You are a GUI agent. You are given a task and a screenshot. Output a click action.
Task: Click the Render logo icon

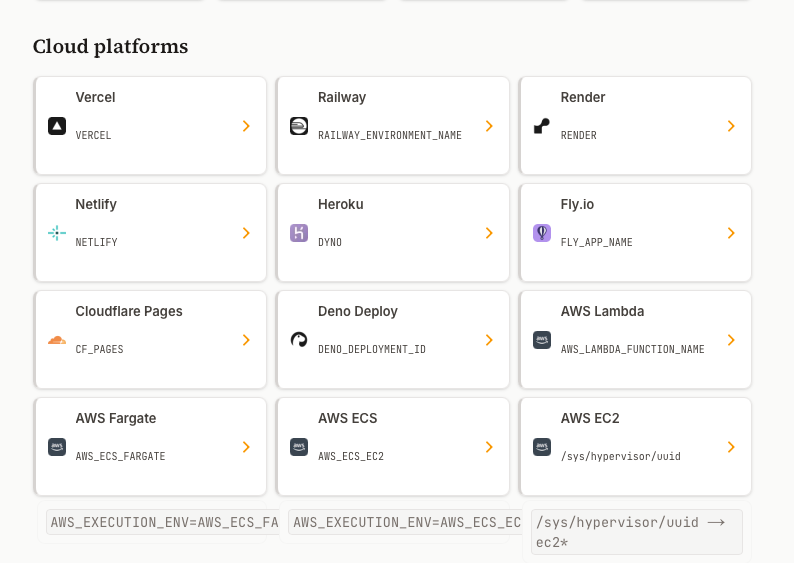pyautogui.click(x=541, y=126)
